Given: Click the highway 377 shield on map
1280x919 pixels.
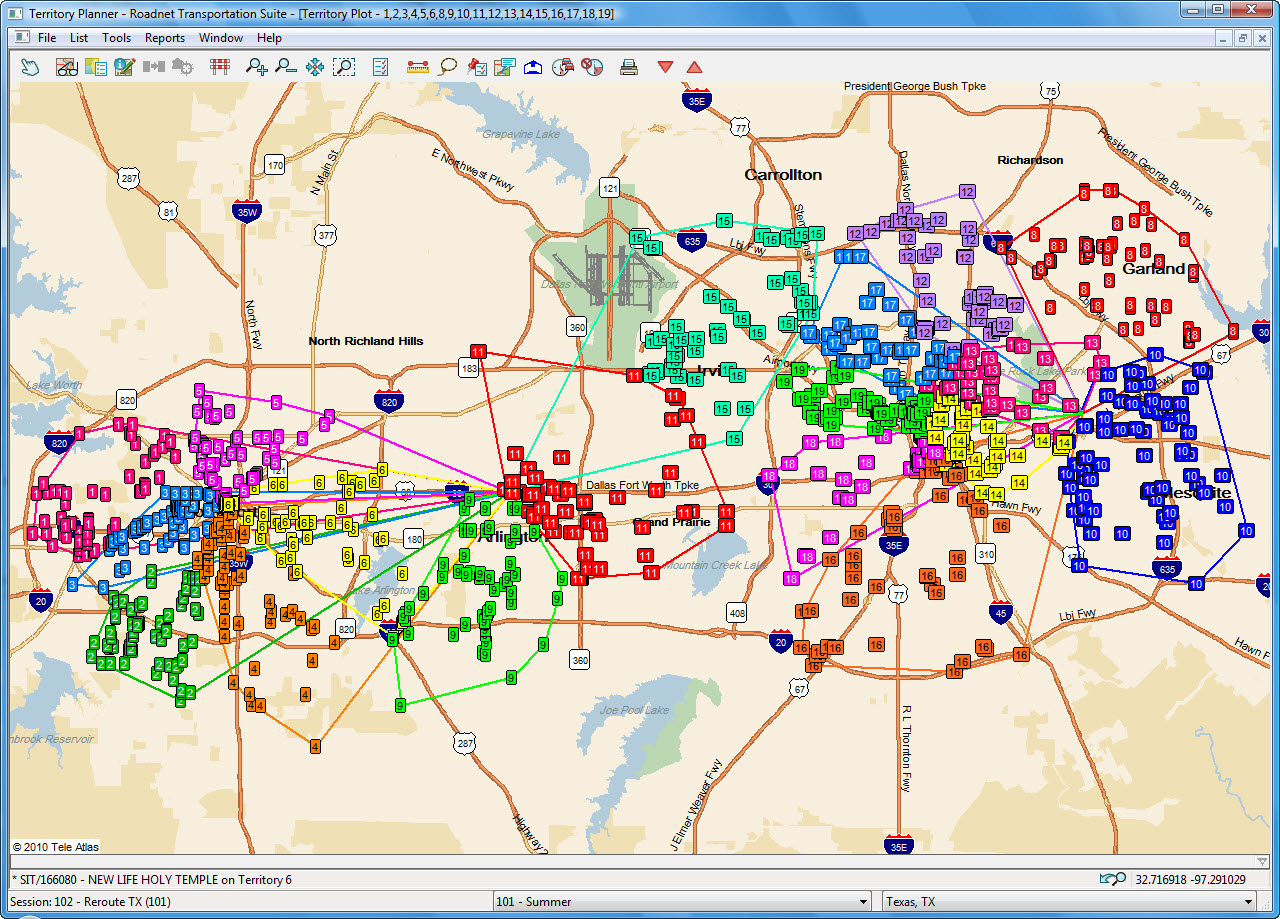Looking at the screenshot, I should coord(325,235).
